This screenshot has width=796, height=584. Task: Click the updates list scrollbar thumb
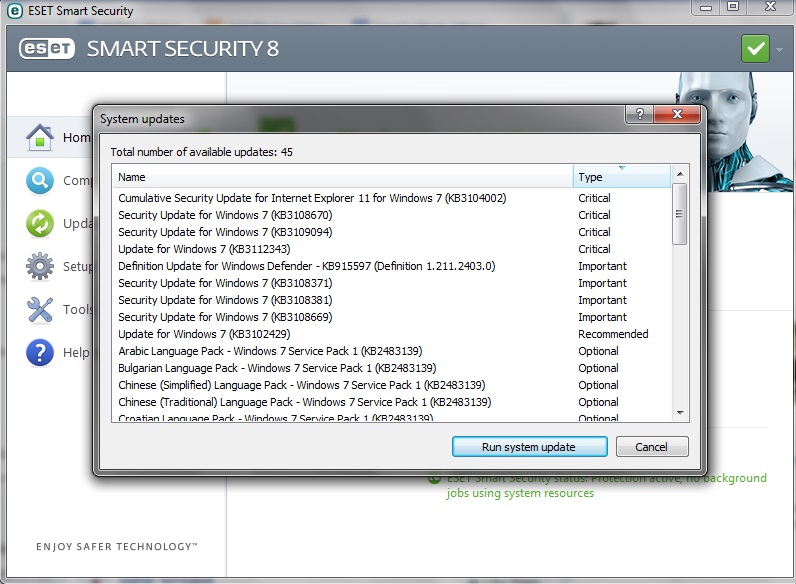(680, 214)
